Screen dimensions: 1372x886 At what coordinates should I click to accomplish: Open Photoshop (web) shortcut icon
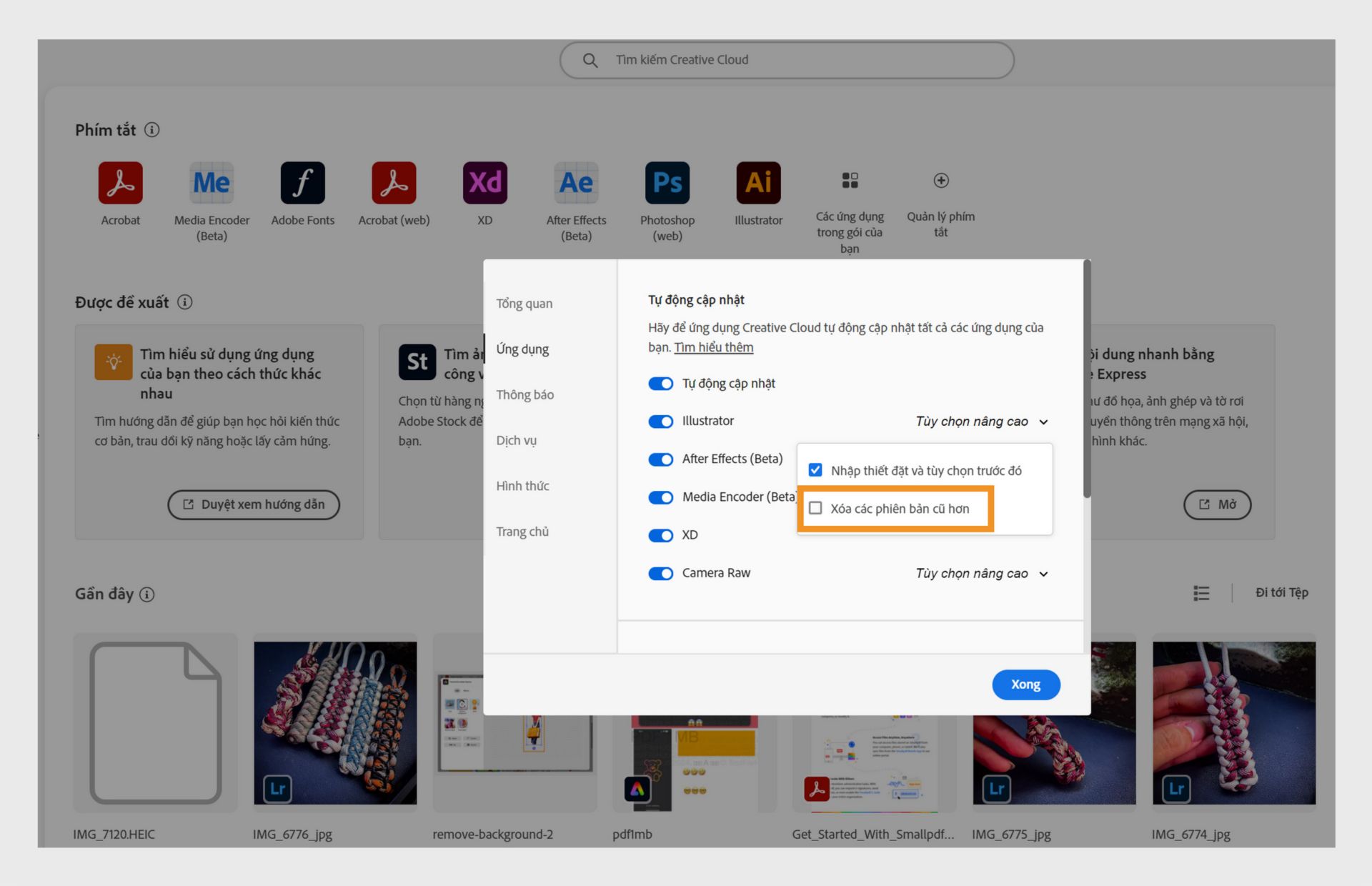point(667,183)
